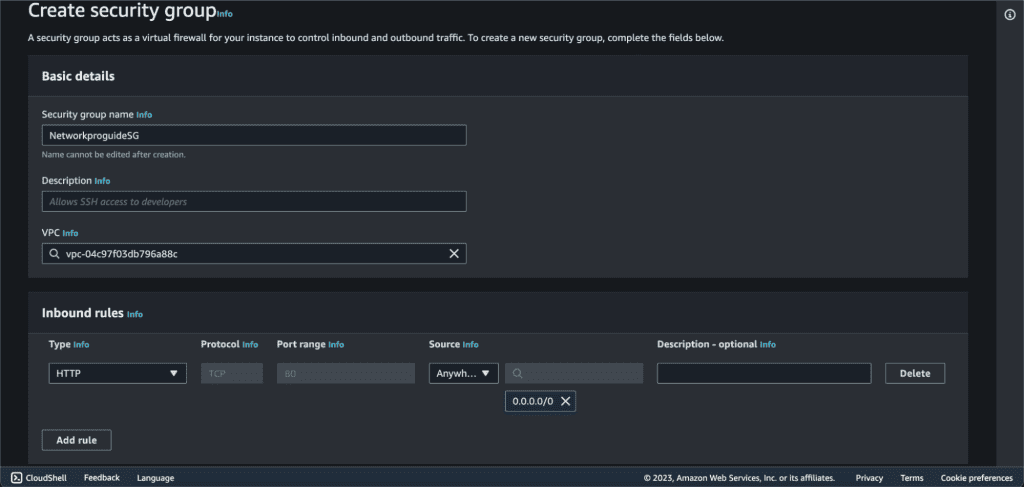Open the info panel icon at top right
Image resolution: width=1024 pixels, height=487 pixels.
(x=1010, y=15)
